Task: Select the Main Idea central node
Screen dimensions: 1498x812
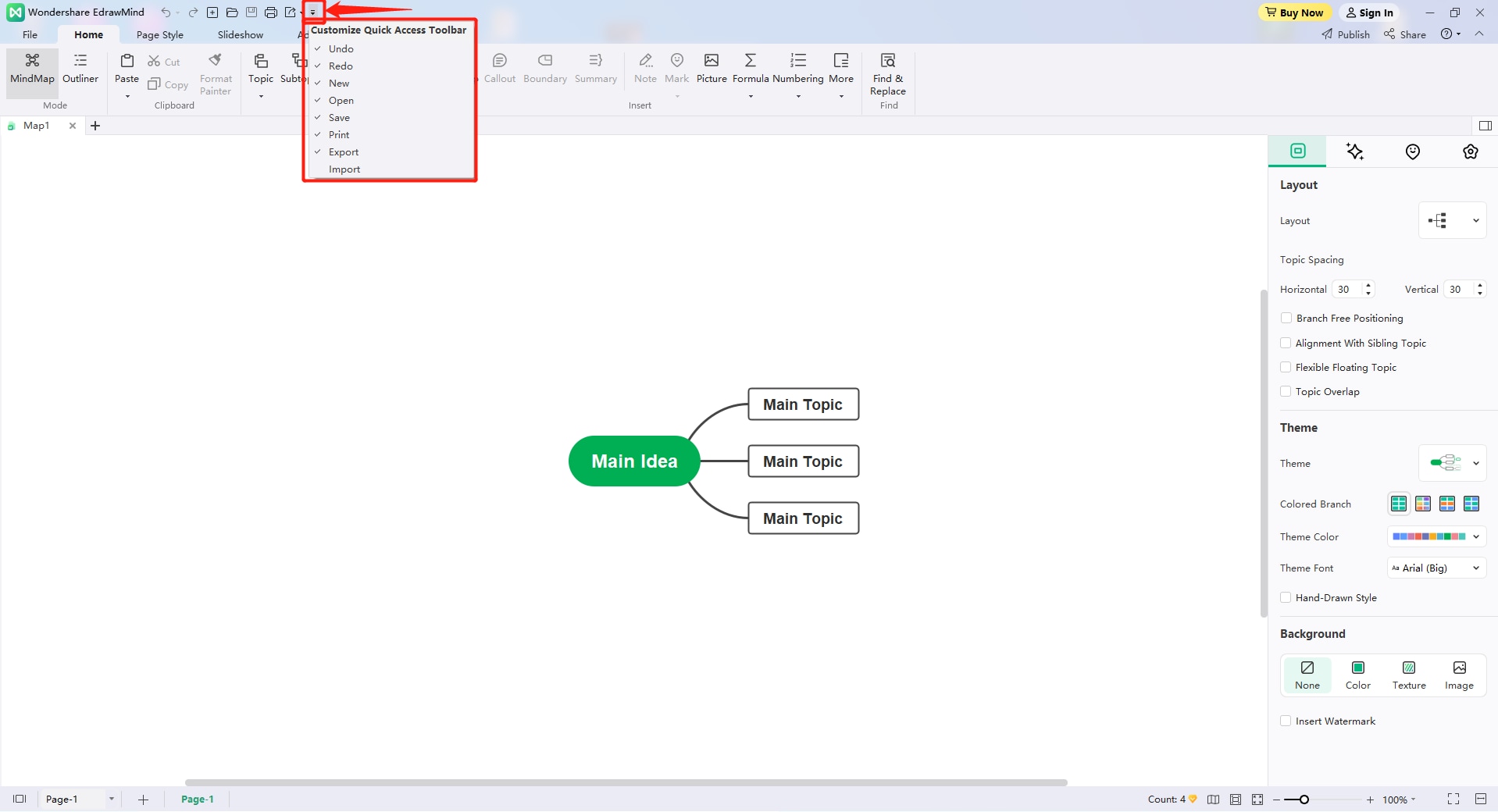Action: click(634, 461)
